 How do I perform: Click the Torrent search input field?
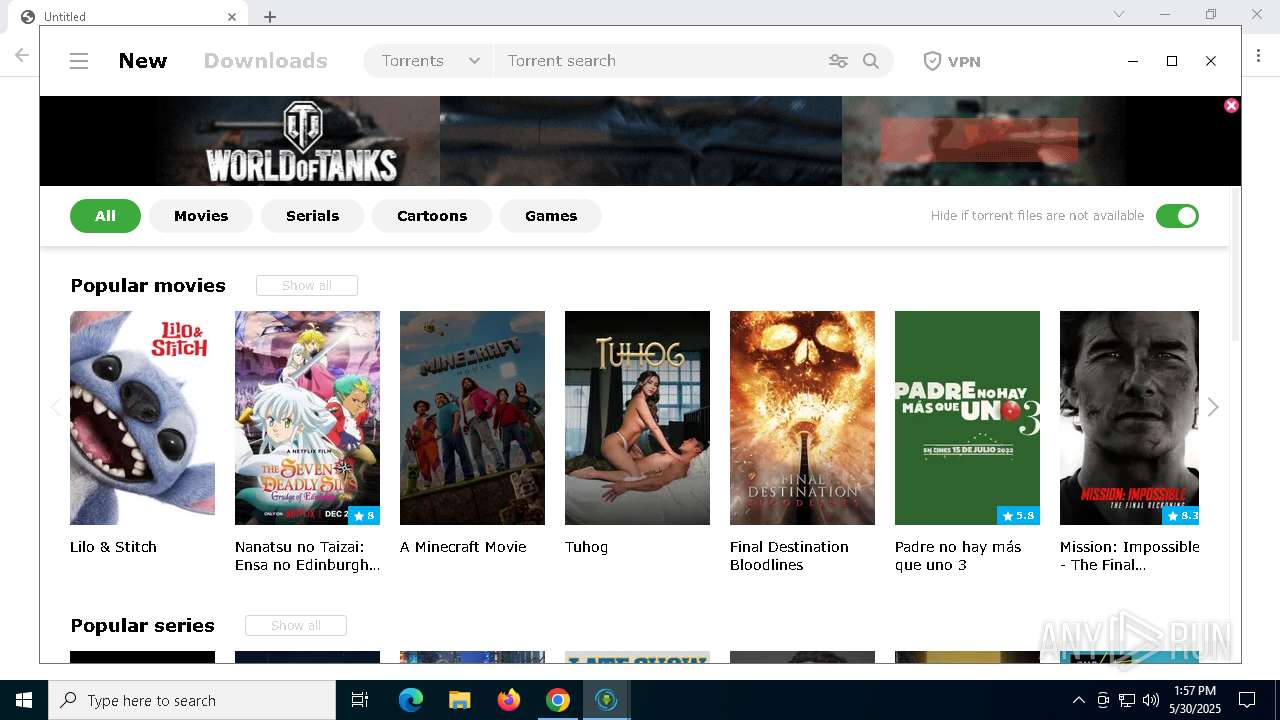click(x=660, y=61)
